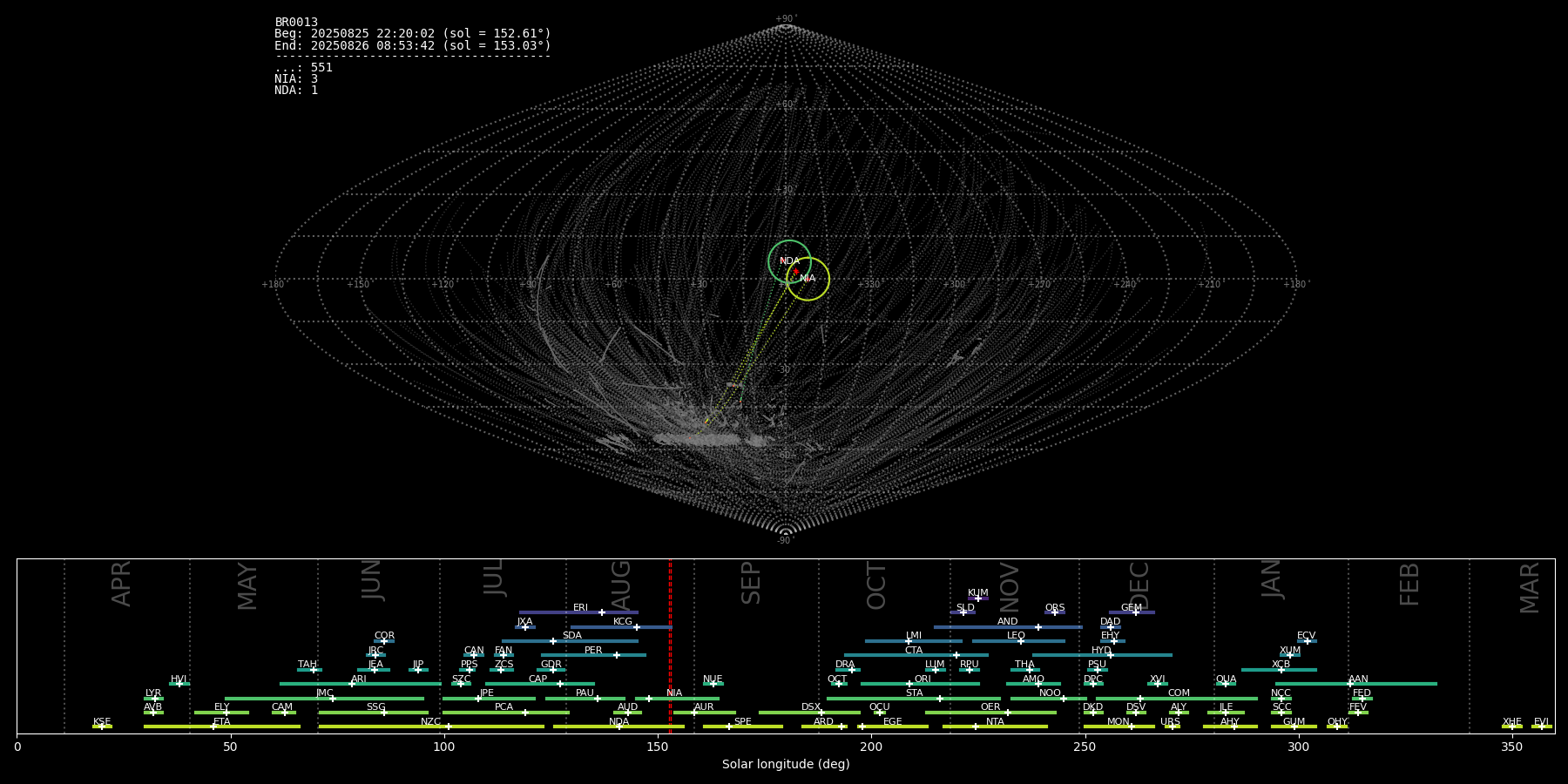Click the SEP month label

(751, 583)
